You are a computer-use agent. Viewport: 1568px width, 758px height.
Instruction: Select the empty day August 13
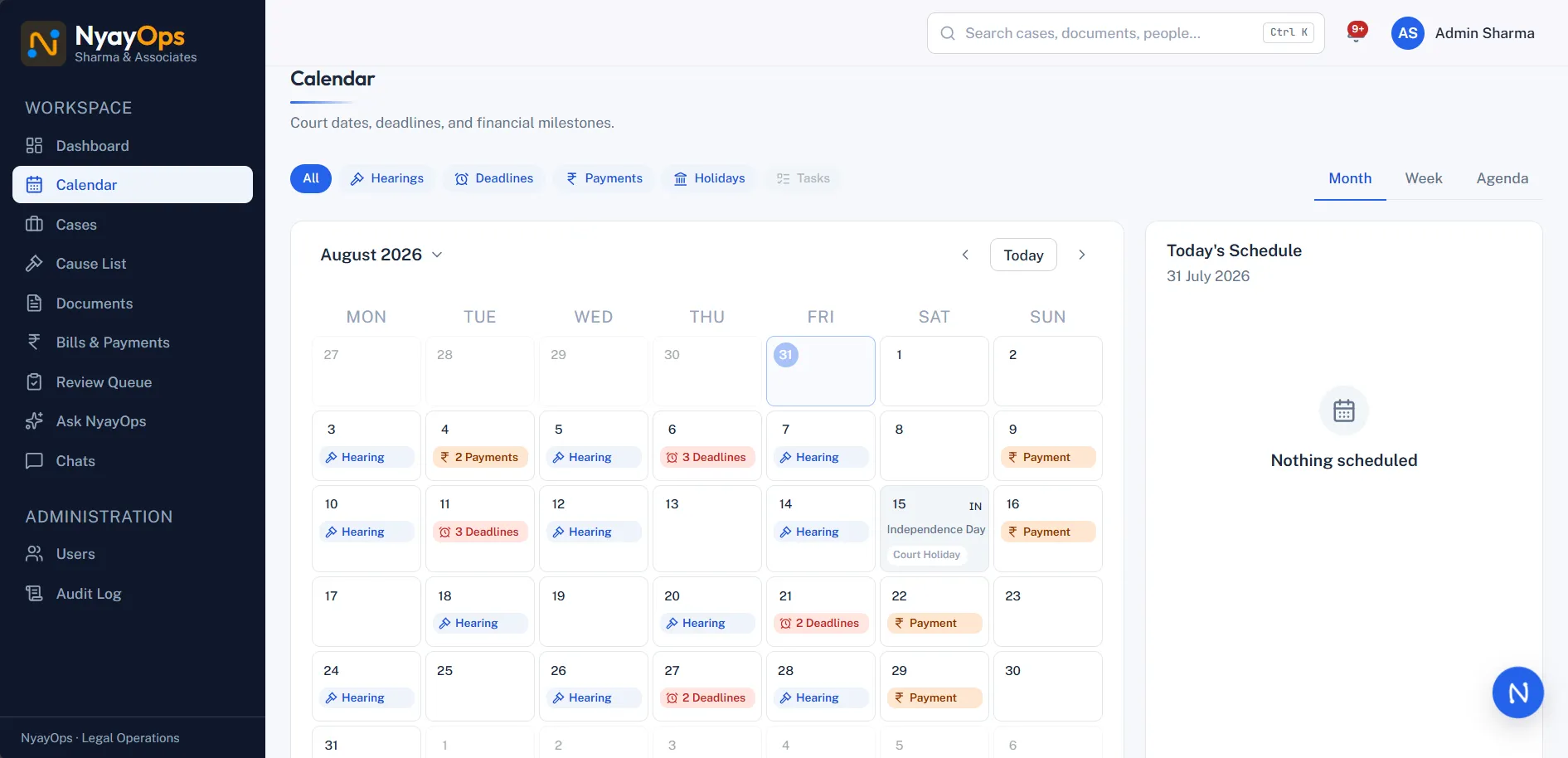coord(707,528)
